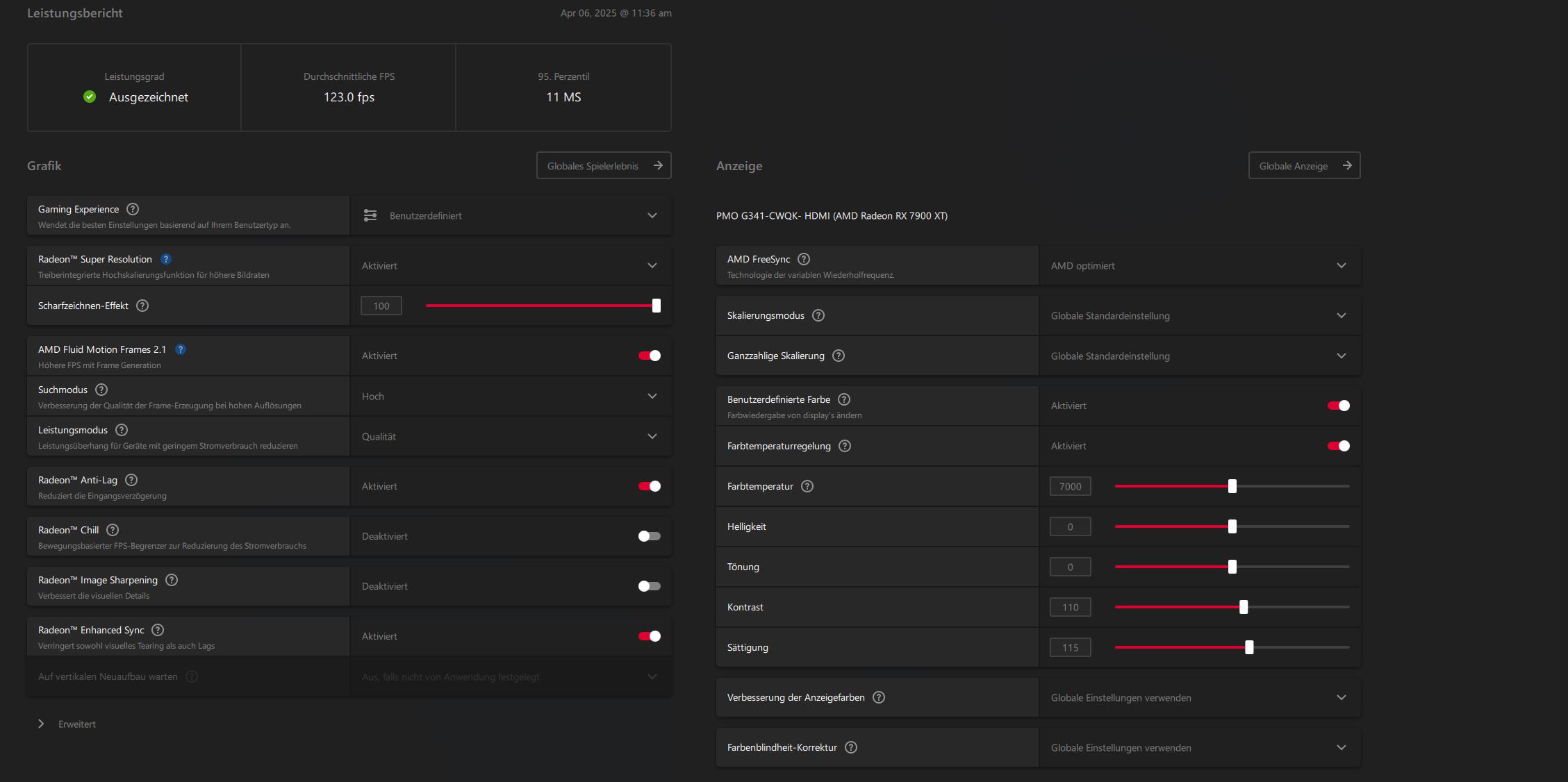
Task: Disable Radeon Anti-Lag toggle
Action: click(650, 486)
